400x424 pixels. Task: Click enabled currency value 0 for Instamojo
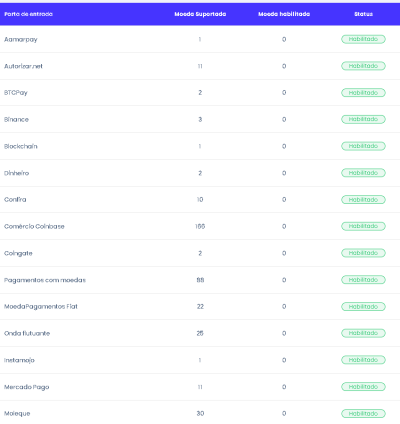click(x=284, y=360)
